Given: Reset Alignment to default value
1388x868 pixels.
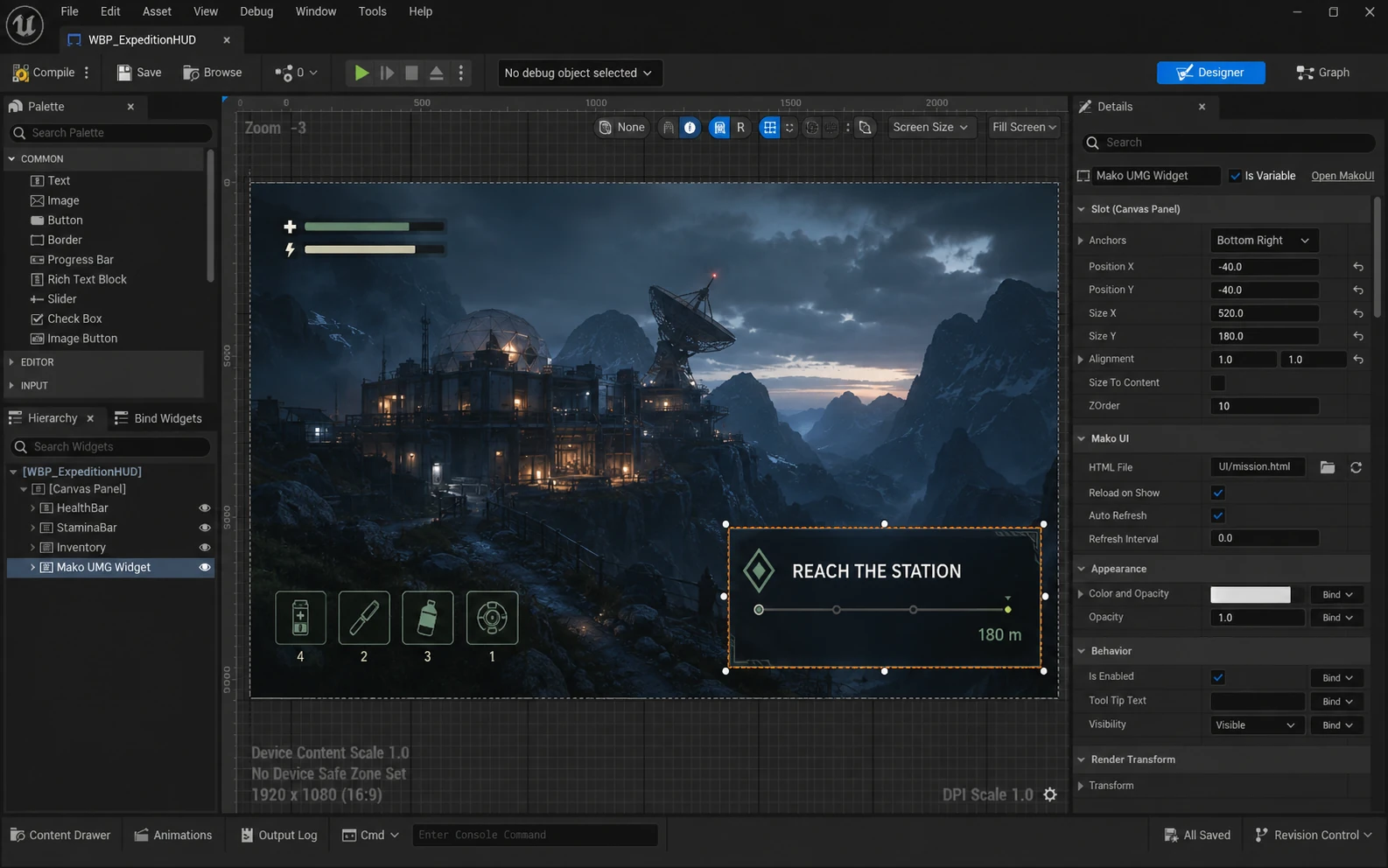Looking at the screenshot, I should (1358, 360).
